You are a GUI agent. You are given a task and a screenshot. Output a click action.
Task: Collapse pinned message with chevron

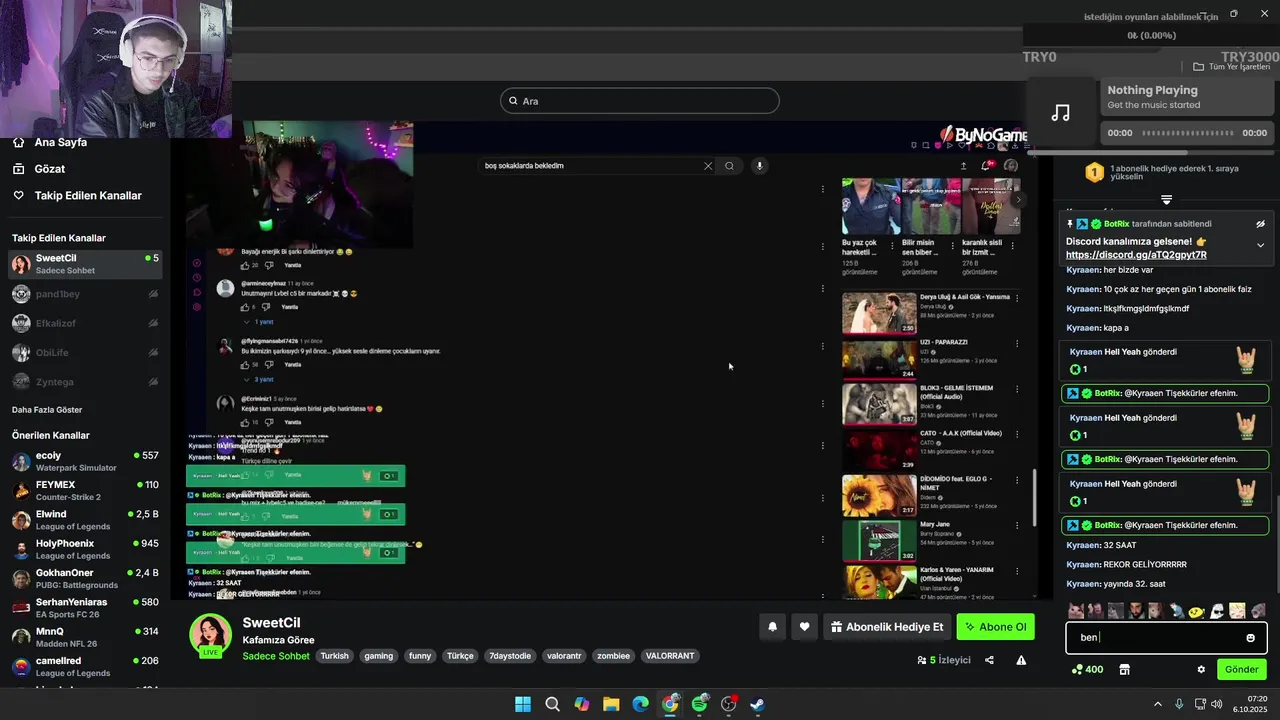click(x=1260, y=245)
